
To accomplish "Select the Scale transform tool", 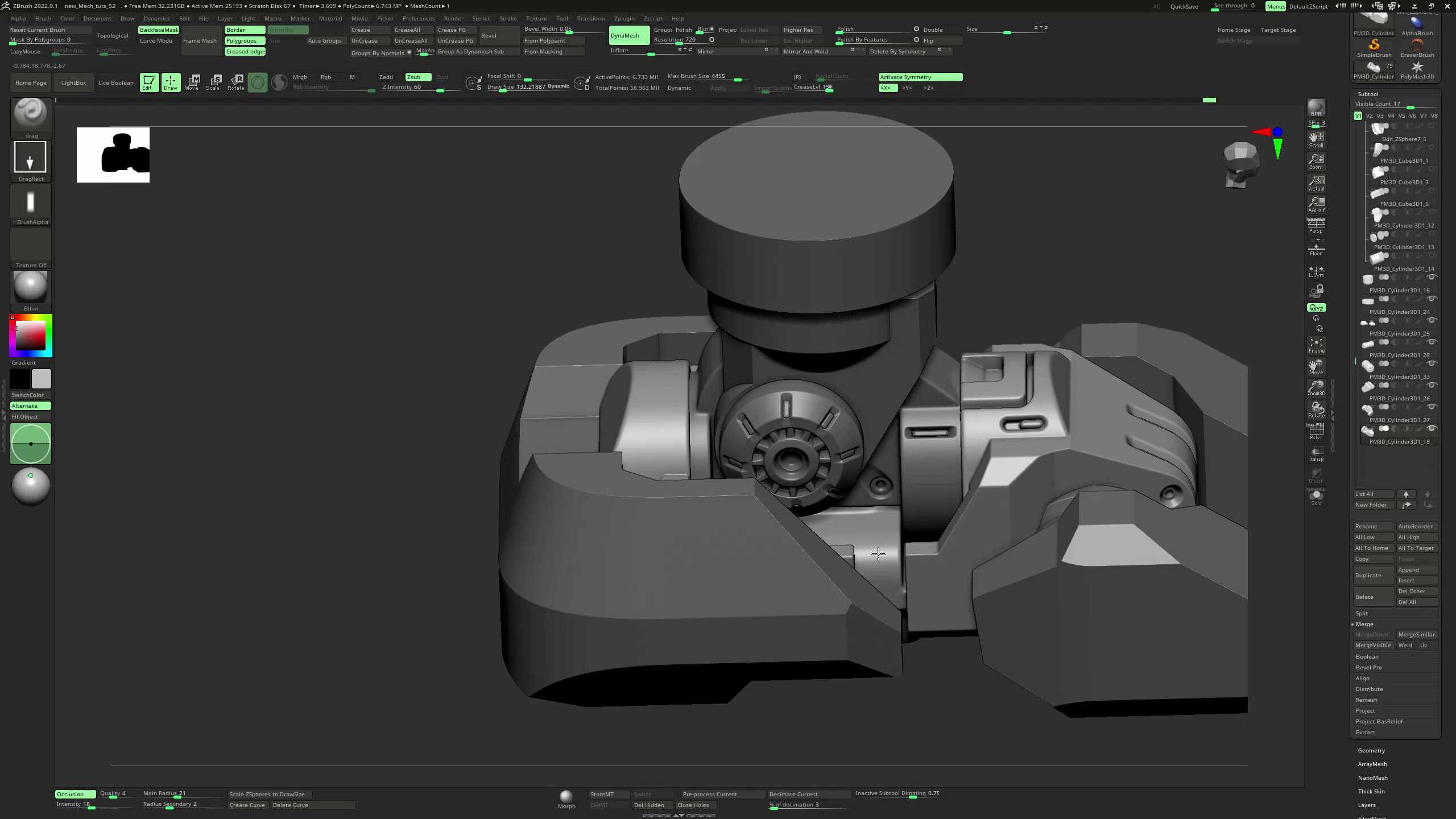I will point(213,82).
